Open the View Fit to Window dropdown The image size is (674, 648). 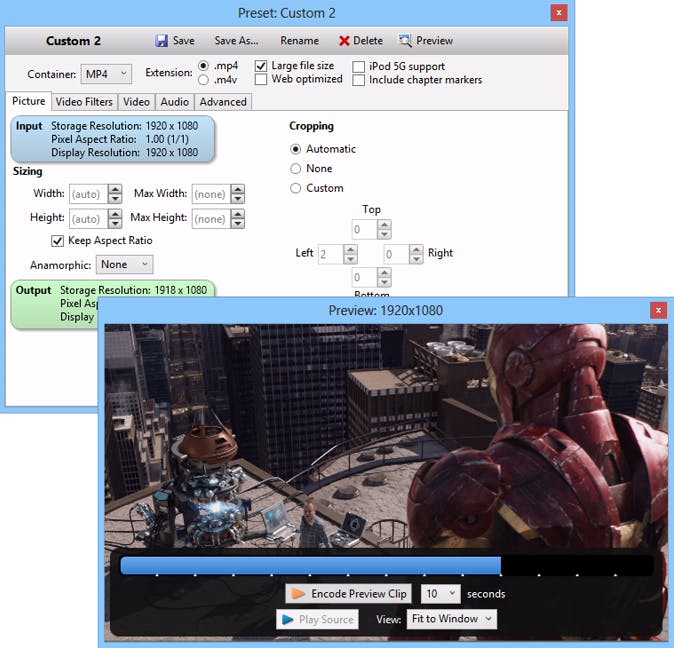[451, 619]
